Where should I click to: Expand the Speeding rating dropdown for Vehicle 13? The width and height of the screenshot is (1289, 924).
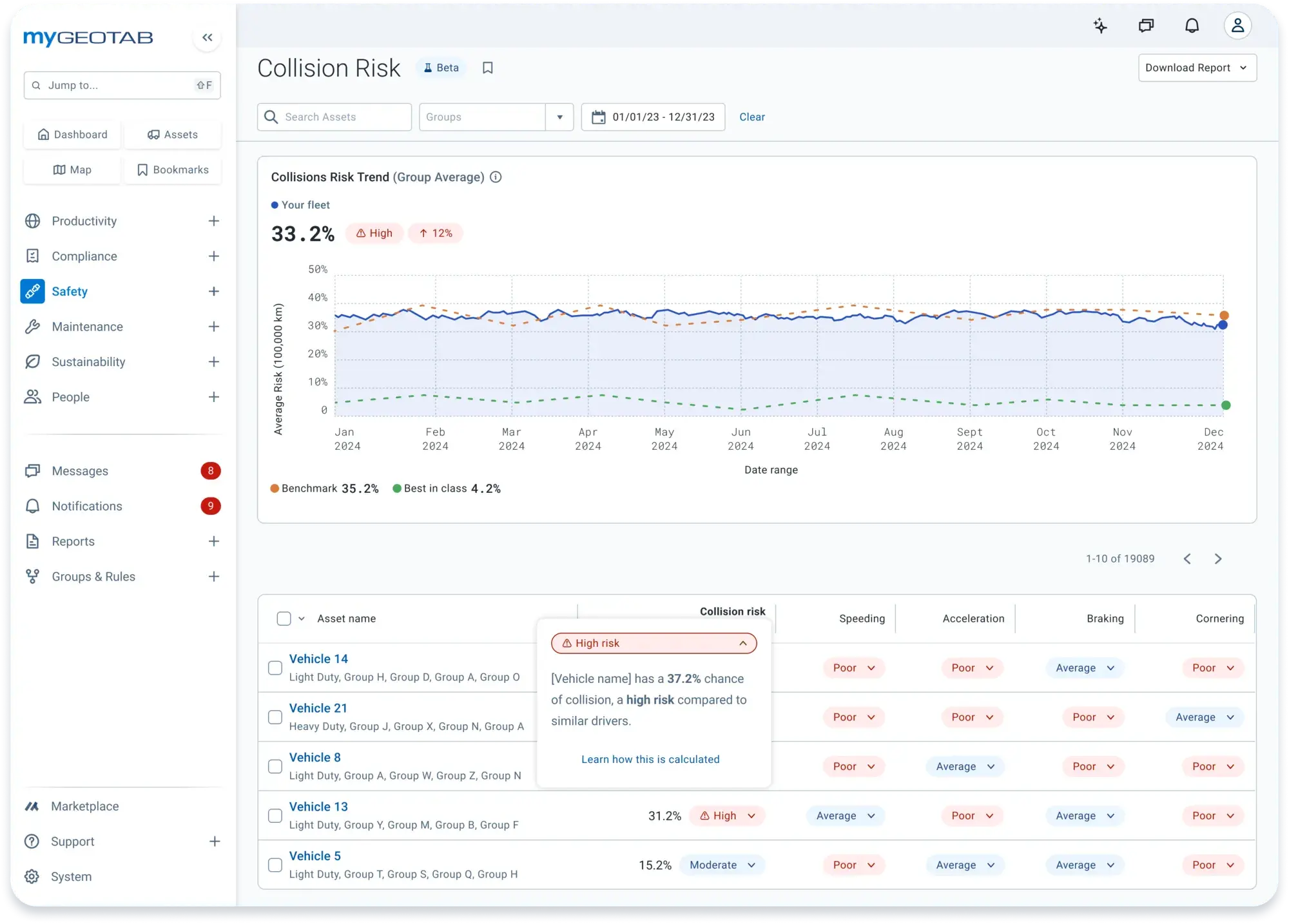[x=844, y=816]
